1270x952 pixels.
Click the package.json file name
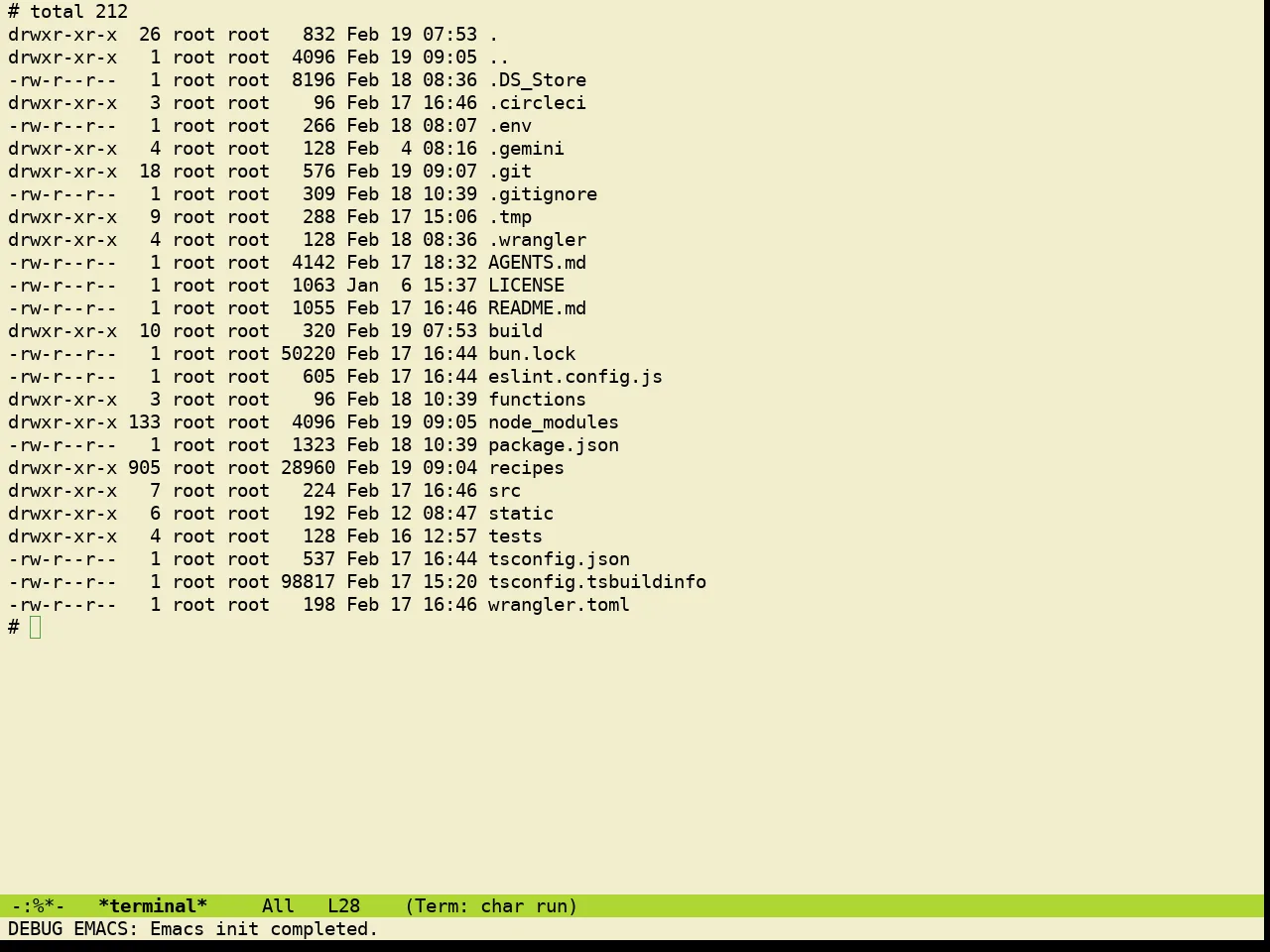click(x=554, y=445)
